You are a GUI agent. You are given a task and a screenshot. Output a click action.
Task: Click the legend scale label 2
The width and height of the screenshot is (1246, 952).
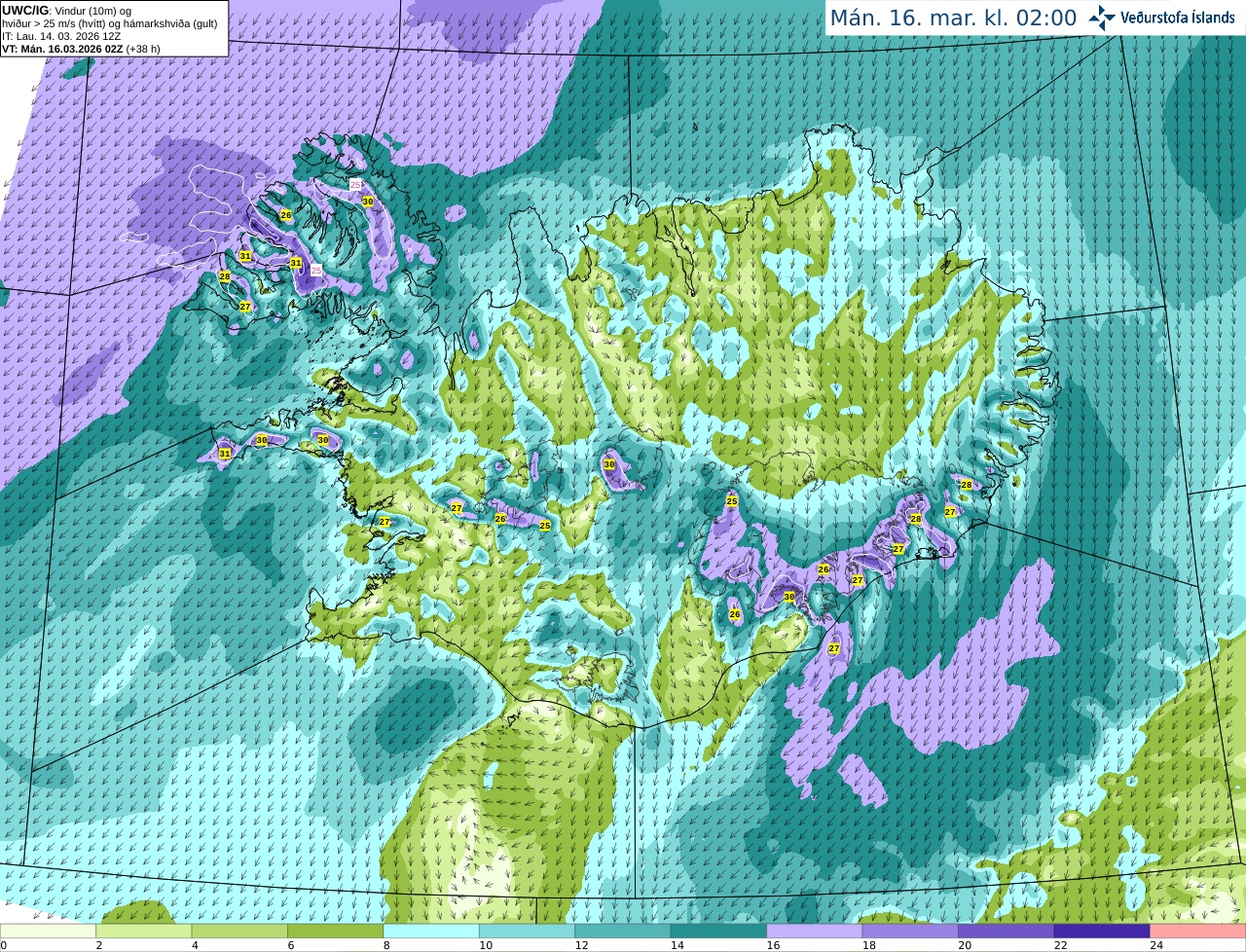coord(99,945)
